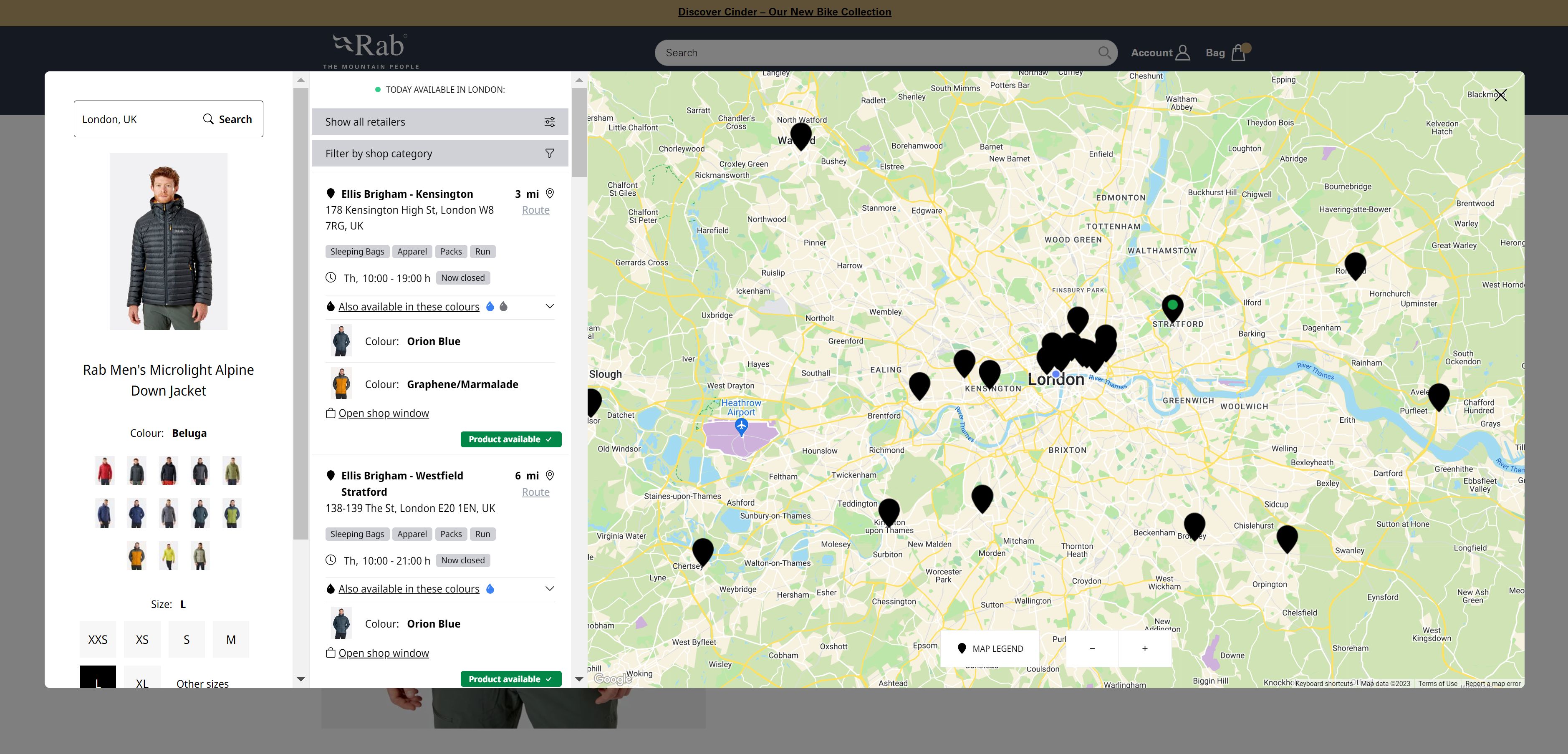Click the Rab logo
Screen dimensions: 1568x754
pos(371,50)
